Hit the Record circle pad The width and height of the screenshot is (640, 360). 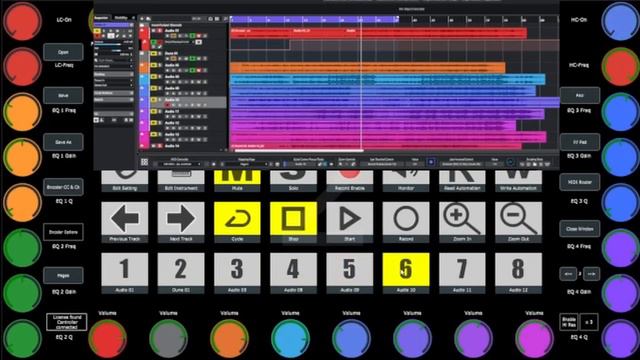coord(406,222)
